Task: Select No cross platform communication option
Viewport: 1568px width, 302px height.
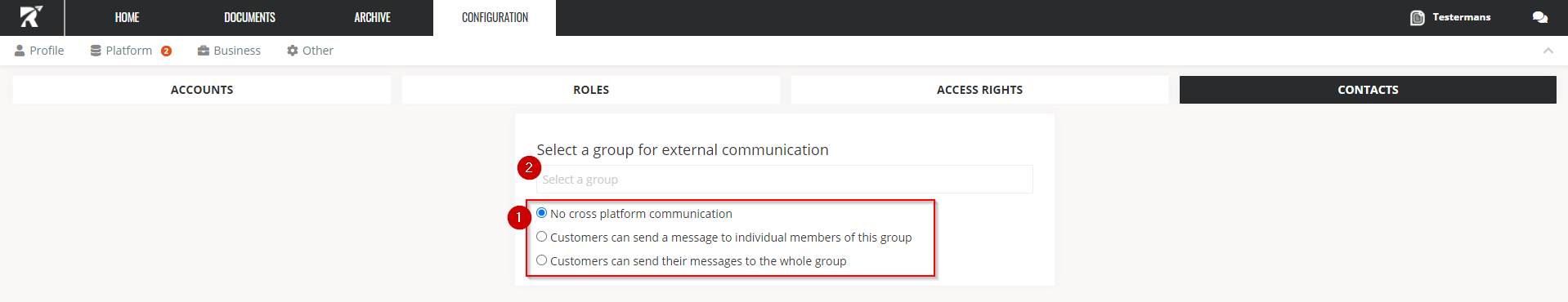Action: coord(541,213)
